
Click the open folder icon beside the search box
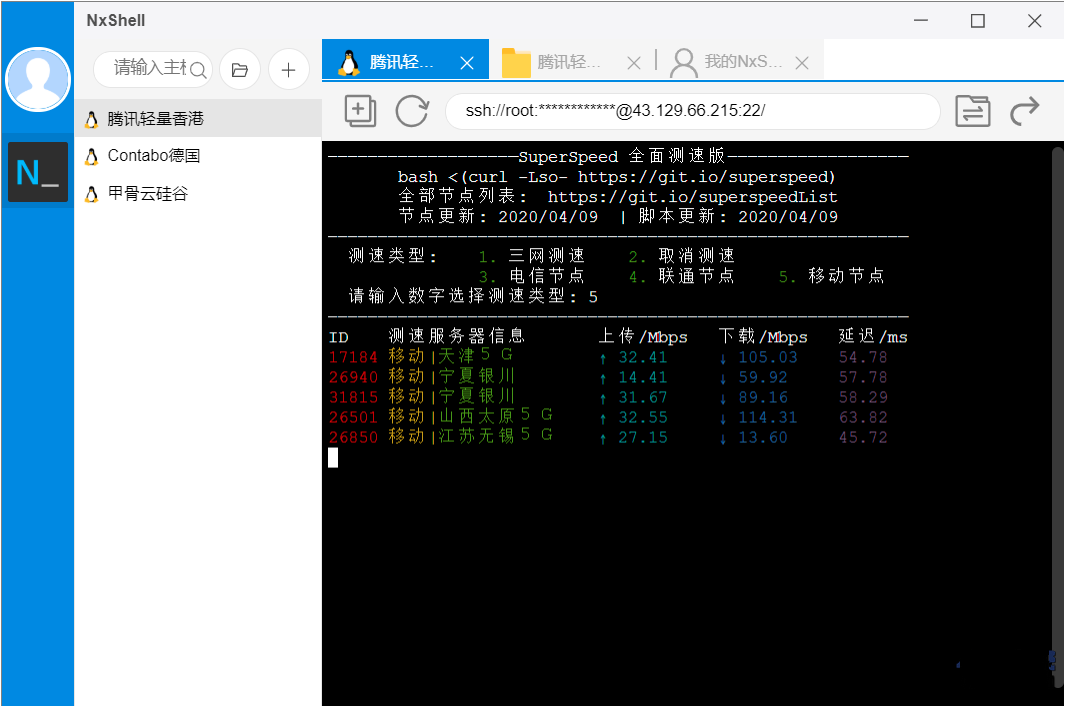click(x=237, y=69)
